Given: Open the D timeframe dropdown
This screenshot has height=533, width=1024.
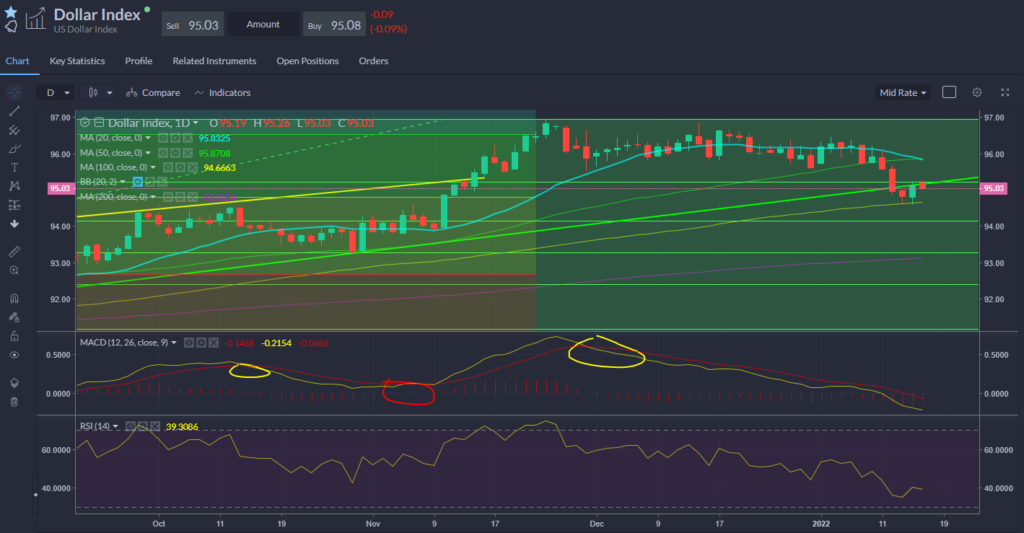Looking at the screenshot, I should pos(57,92).
